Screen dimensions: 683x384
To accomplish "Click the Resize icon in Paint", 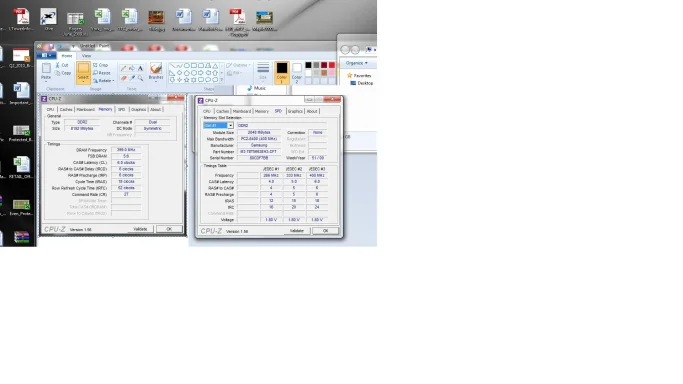I will click(x=95, y=73).
